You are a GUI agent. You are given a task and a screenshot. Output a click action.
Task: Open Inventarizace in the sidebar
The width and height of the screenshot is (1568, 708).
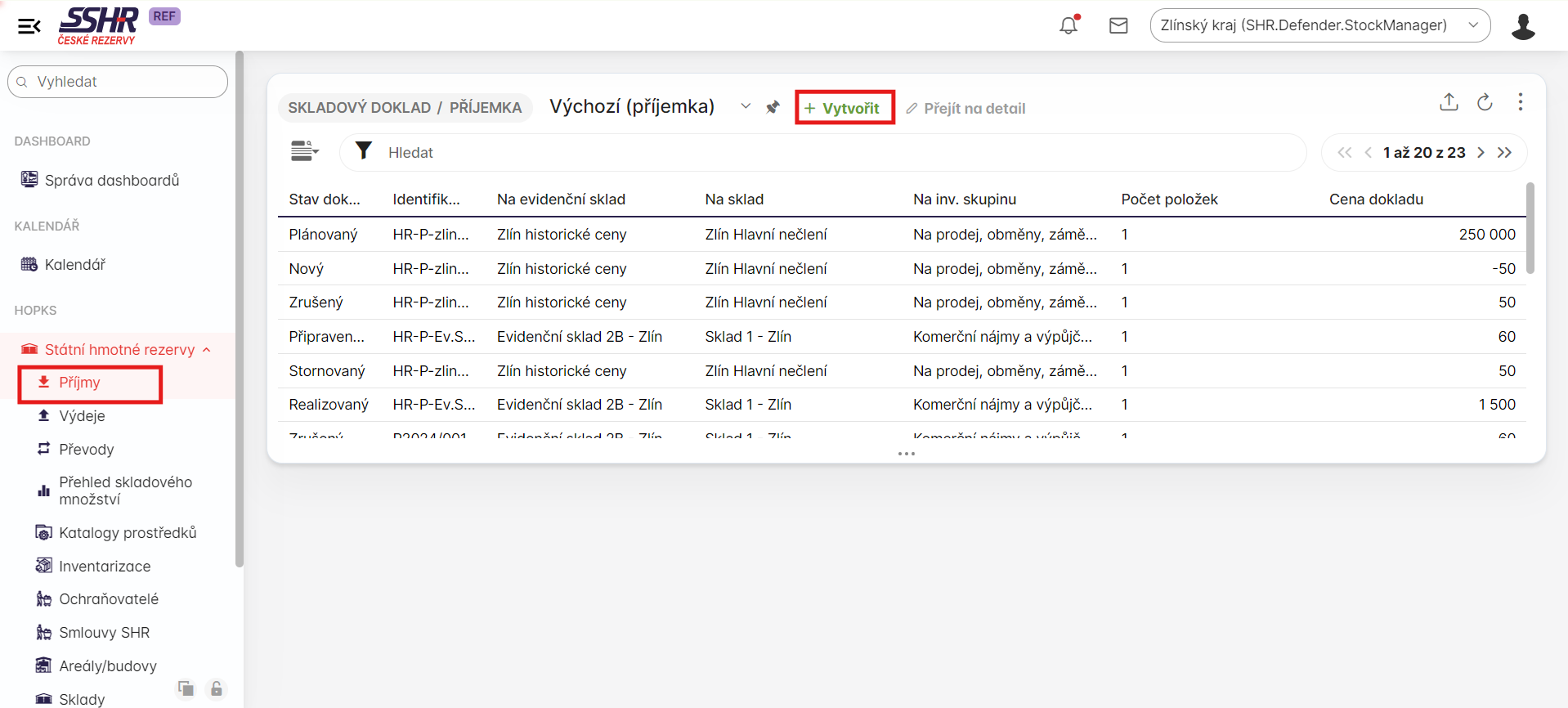tap(105, 566)
